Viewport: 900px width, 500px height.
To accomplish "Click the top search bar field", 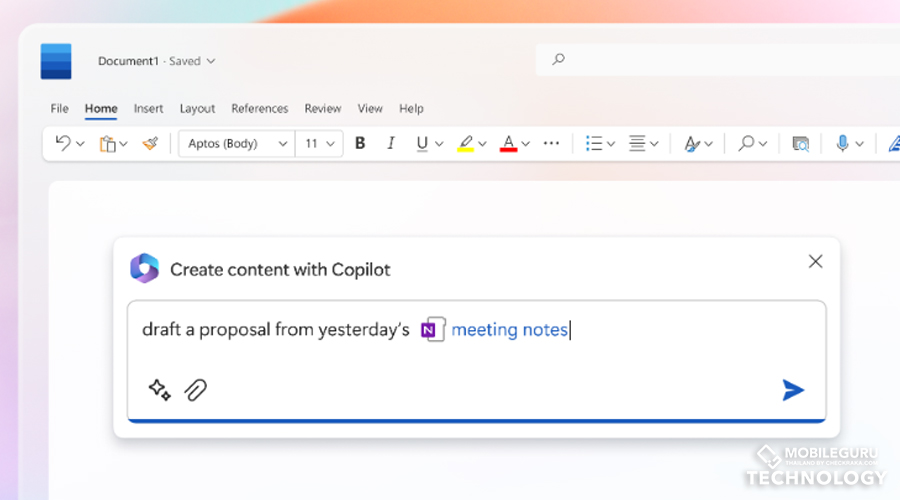I will pos(717,59).
